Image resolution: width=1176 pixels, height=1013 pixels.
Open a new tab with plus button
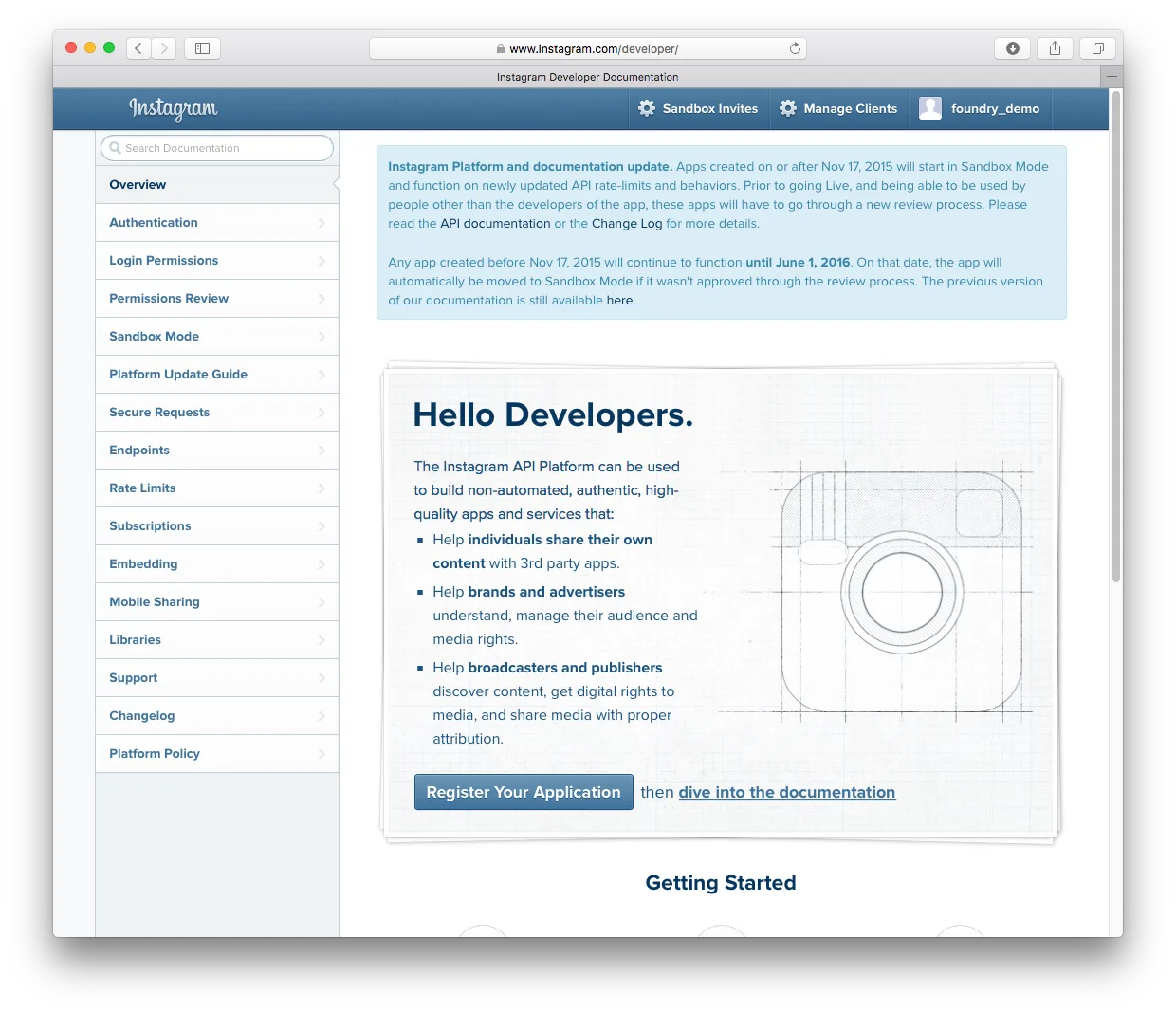(1112, 77)
